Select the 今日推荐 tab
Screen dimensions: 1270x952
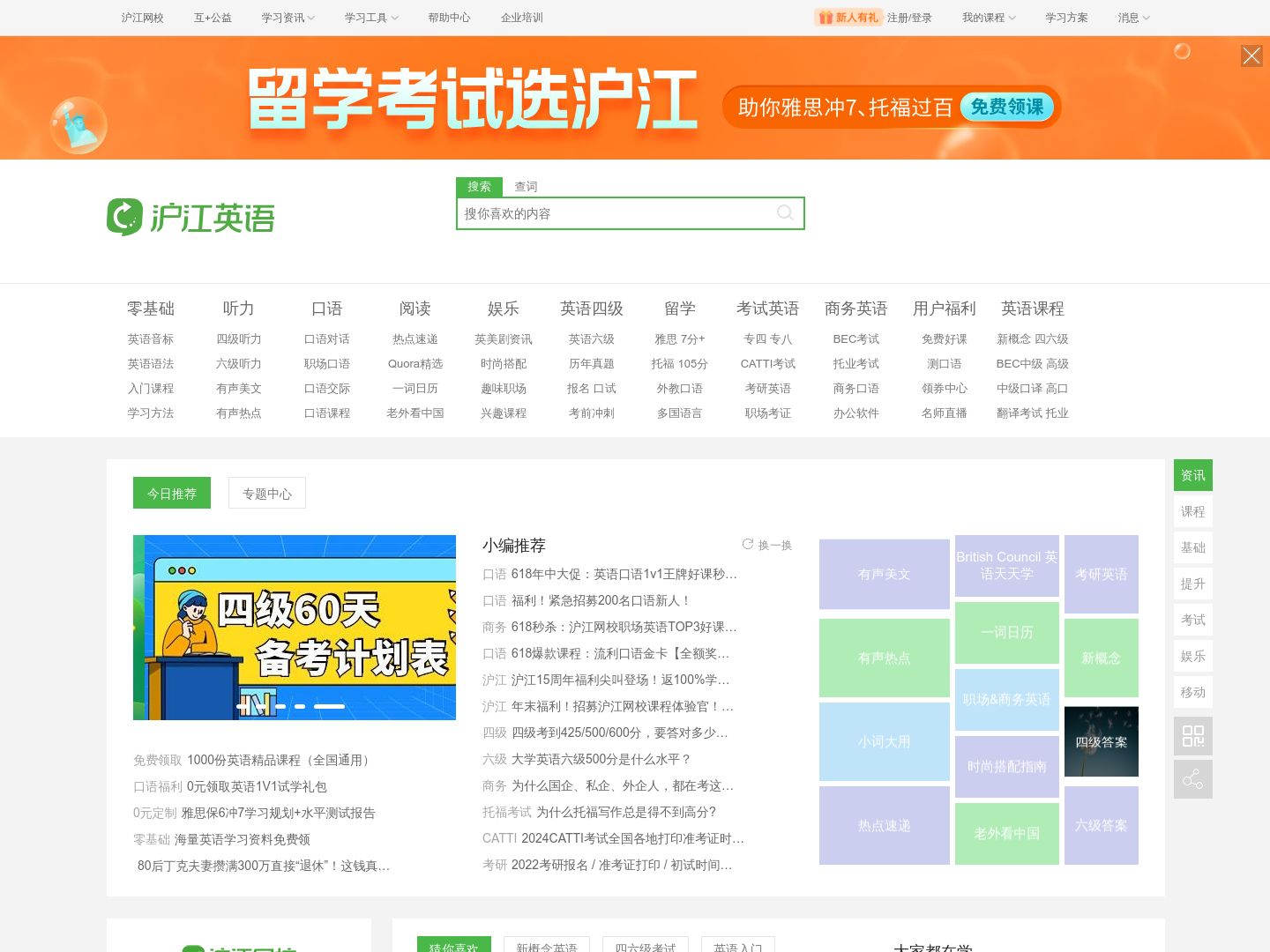tap(172, 493)
